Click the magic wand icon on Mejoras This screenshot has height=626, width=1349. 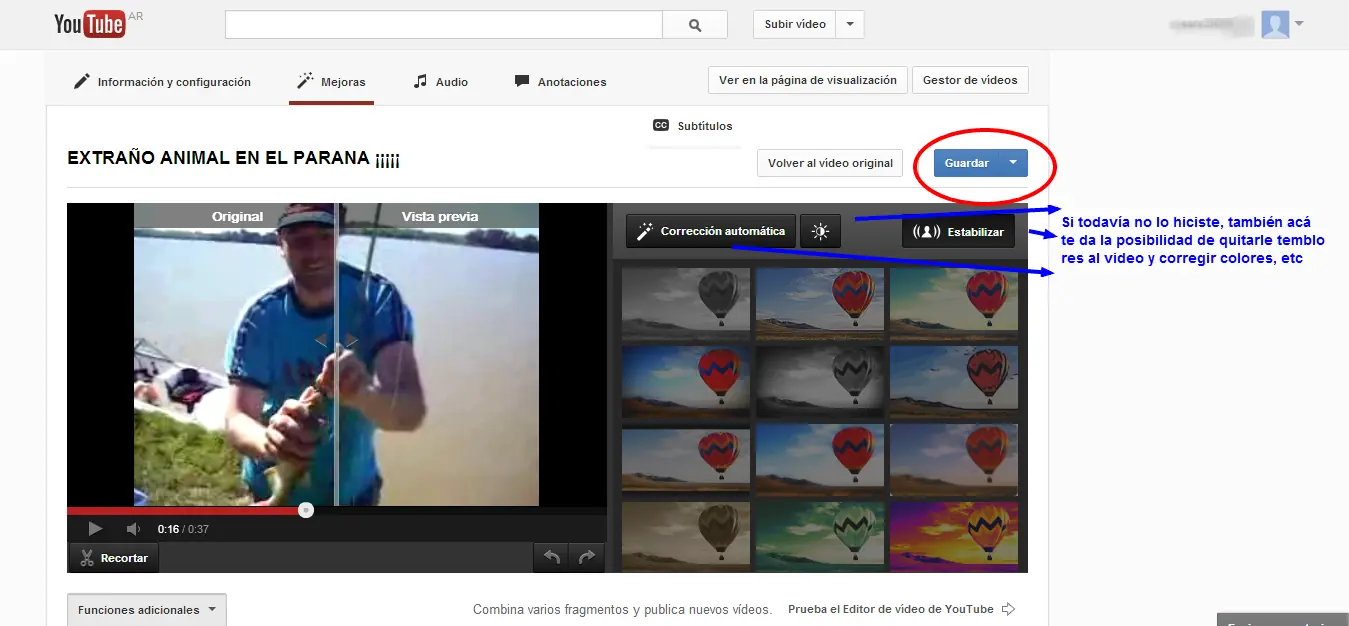pos(305,81)
